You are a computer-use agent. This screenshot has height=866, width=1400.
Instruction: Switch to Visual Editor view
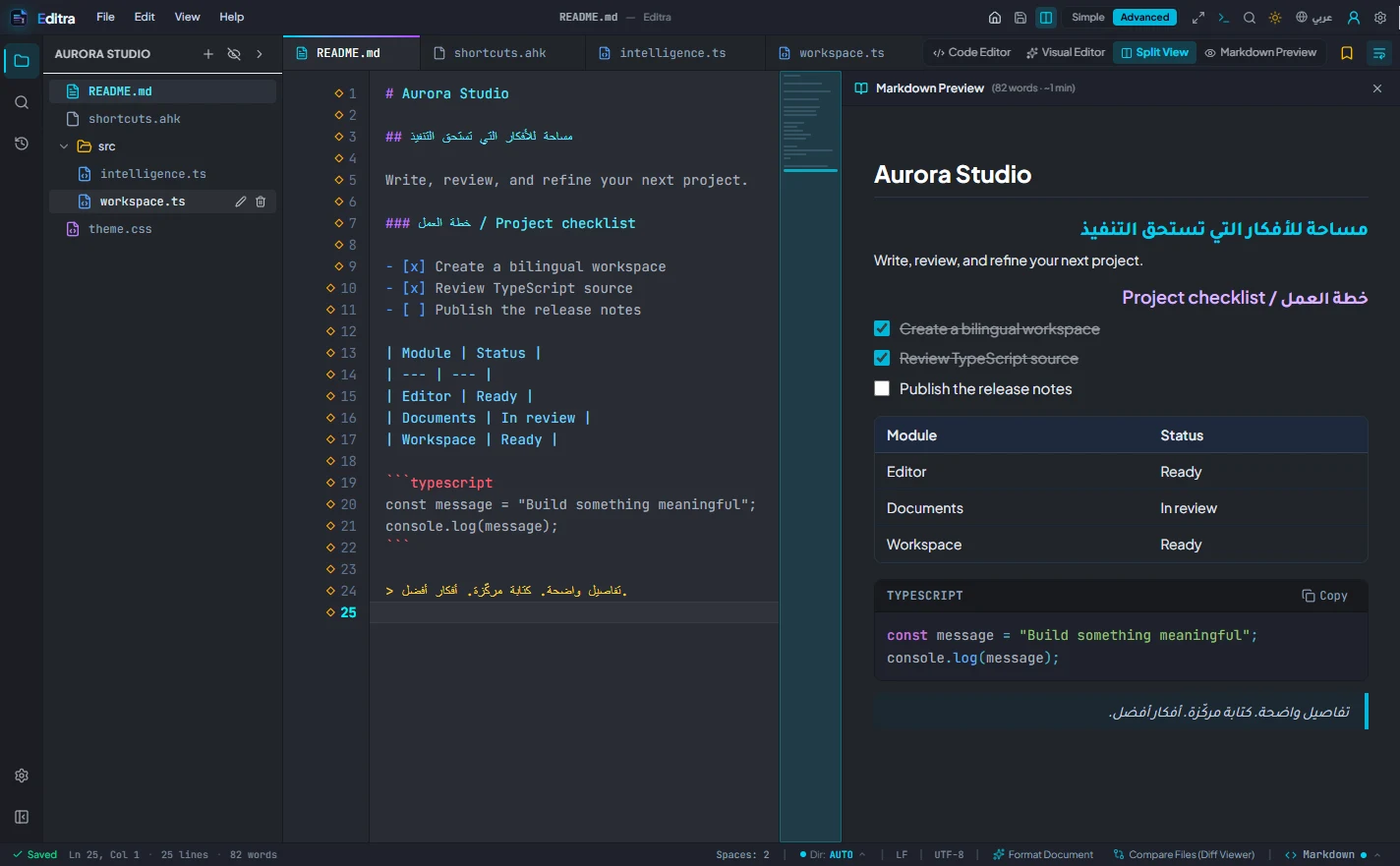pos(1066,53)
